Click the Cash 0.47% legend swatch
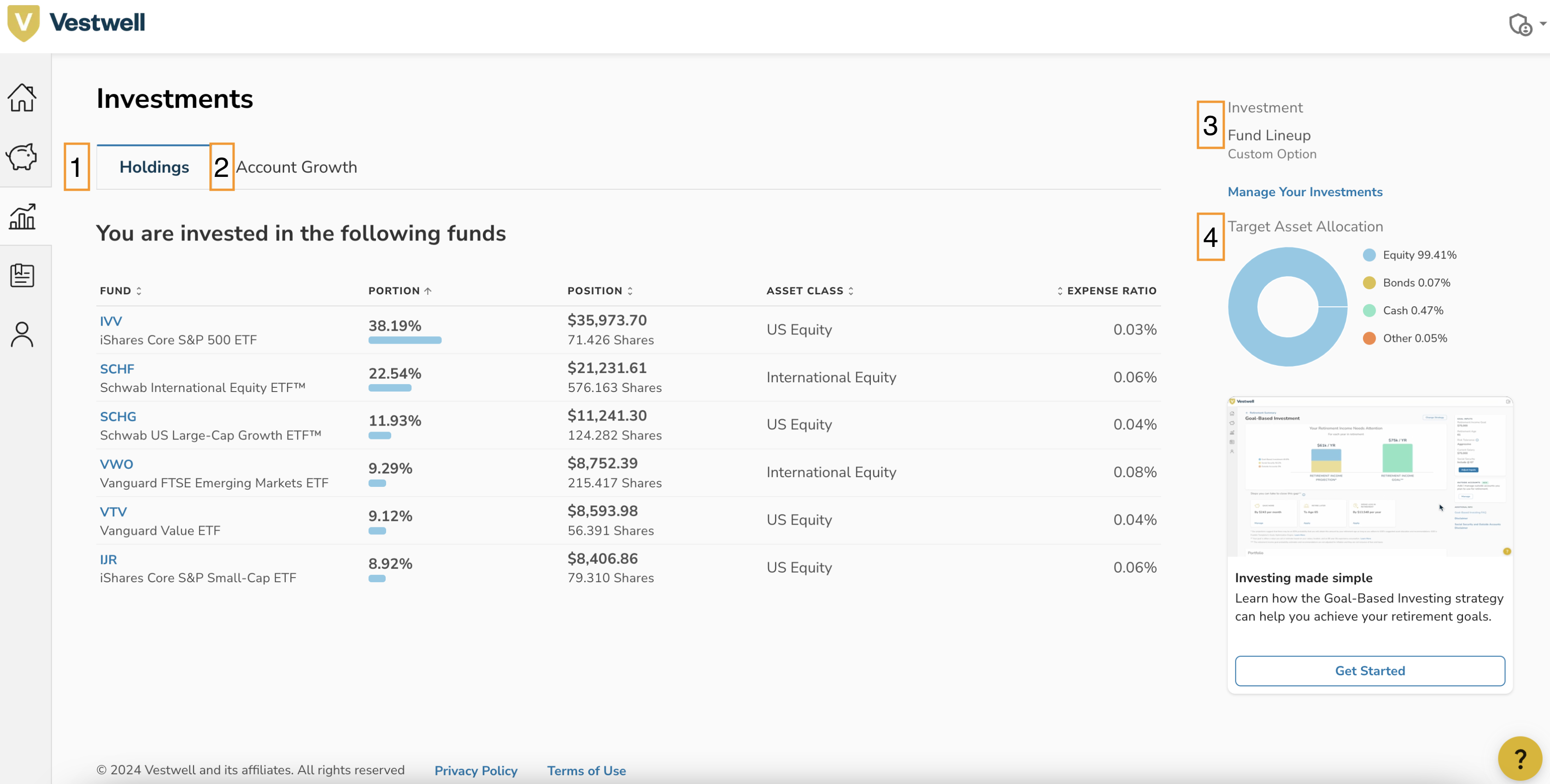The width and height of the screenshot is (1550, 784). (1369, 310)
